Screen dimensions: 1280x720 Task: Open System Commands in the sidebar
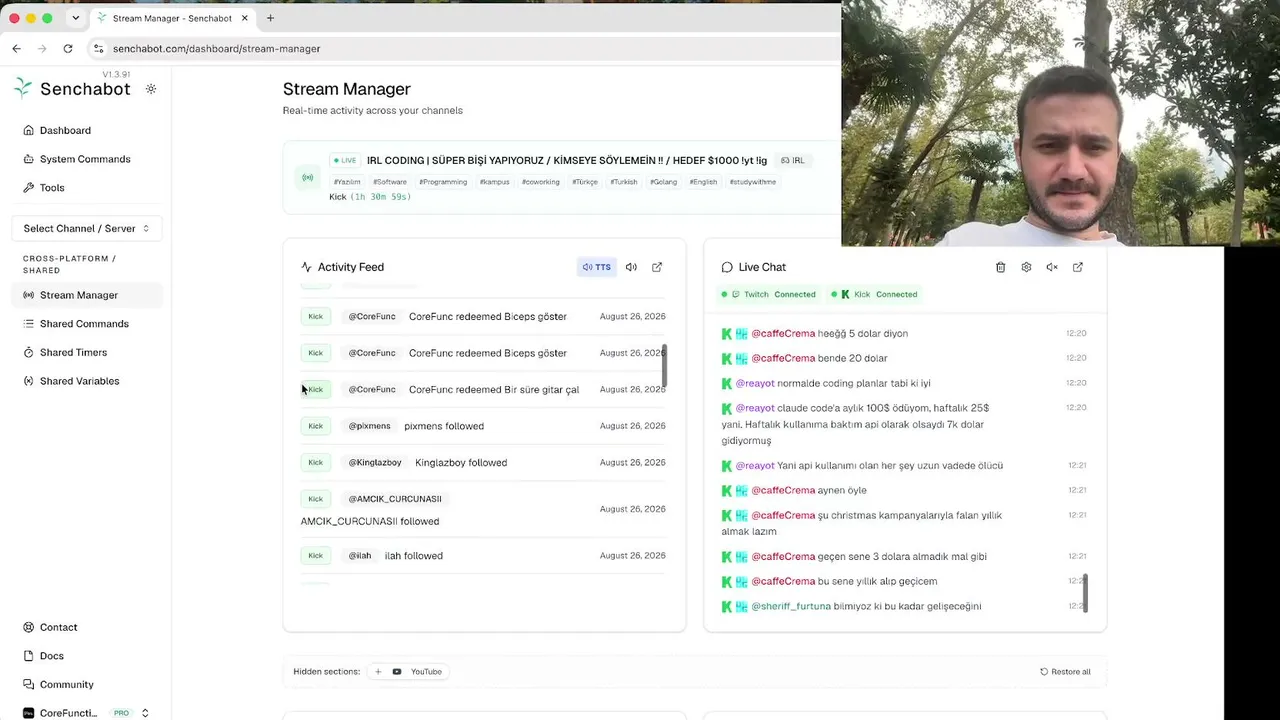85,159
